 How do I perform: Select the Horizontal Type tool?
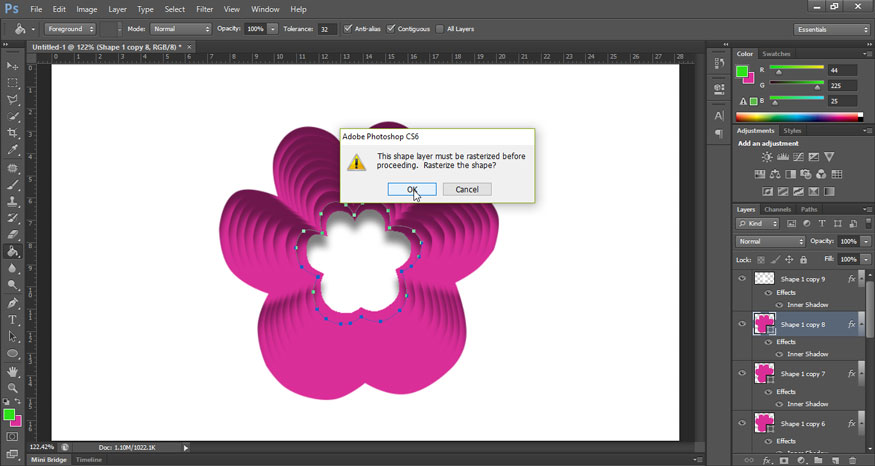[13, 319]
